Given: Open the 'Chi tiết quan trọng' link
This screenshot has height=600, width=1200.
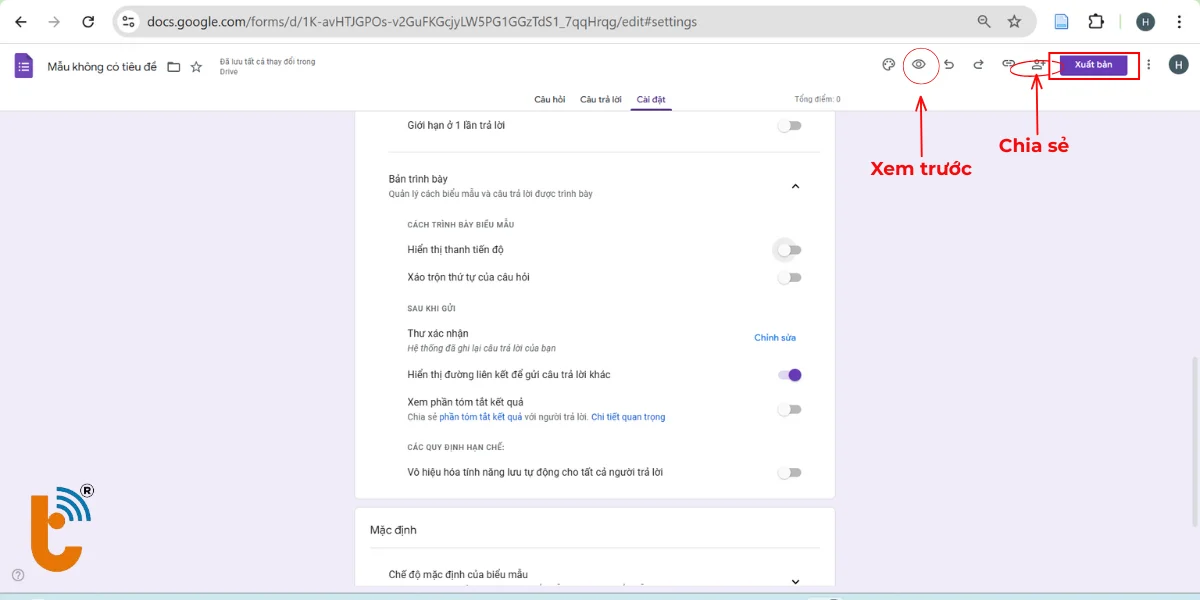Looking at the screenshot, I should point(628,417).
